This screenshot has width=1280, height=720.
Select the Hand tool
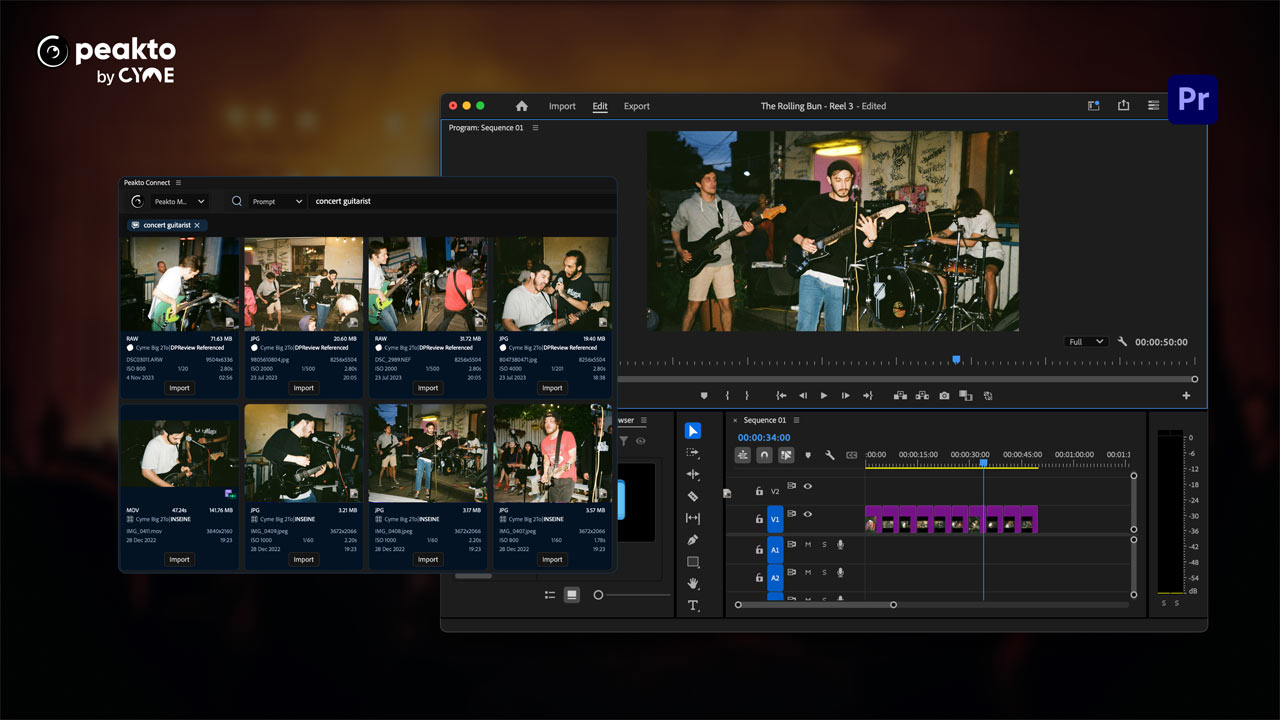point(693,583)
